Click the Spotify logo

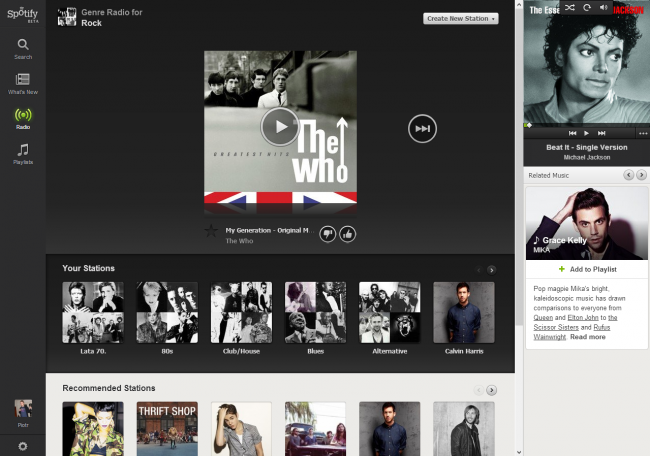point(23,15)
